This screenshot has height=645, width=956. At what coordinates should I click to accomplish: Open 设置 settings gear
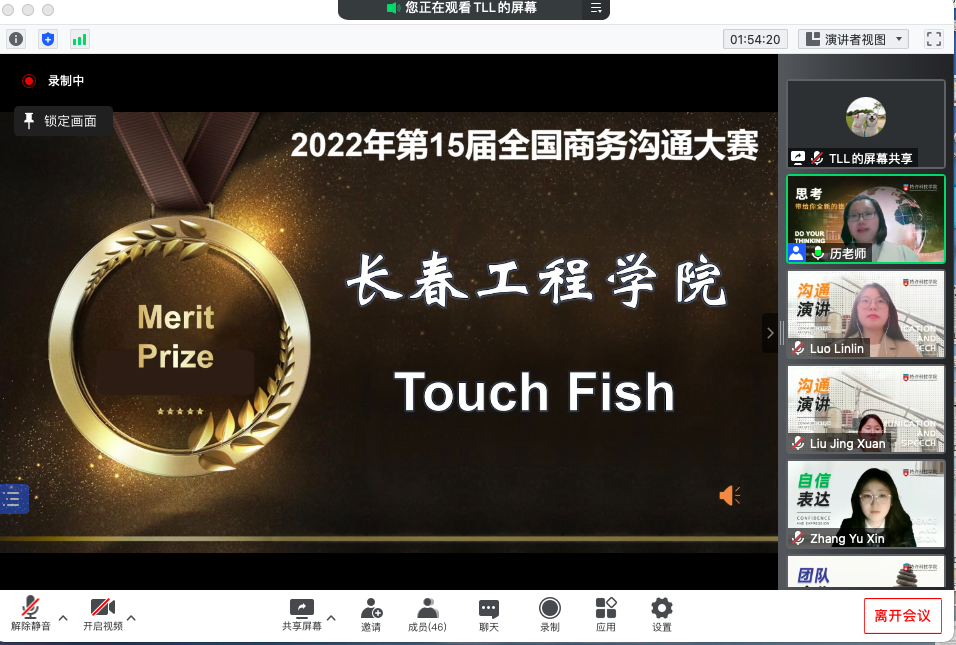coord(661,614)
